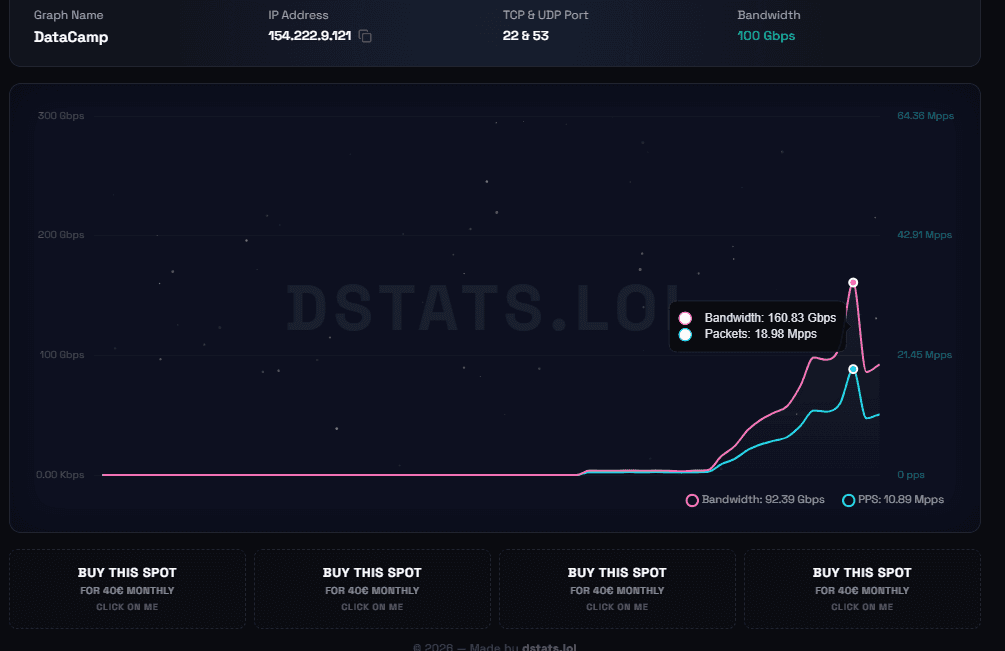Click the 64.36 Mpps axis label
Image resolution: width=1005 pixels, height=651 pixels.
click(x=926, y=116)
